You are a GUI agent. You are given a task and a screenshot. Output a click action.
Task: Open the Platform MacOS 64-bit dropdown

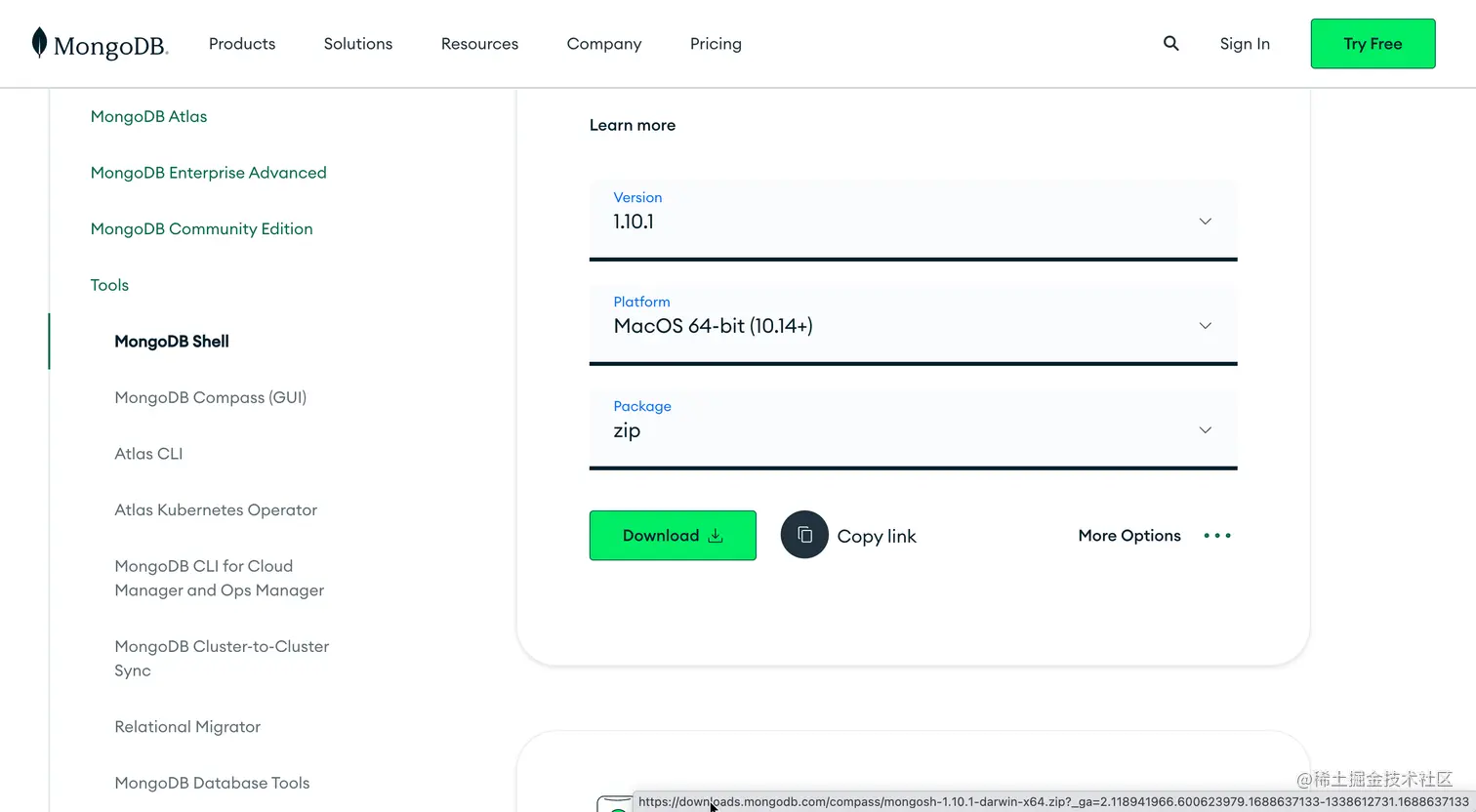(x=913, y=325)
